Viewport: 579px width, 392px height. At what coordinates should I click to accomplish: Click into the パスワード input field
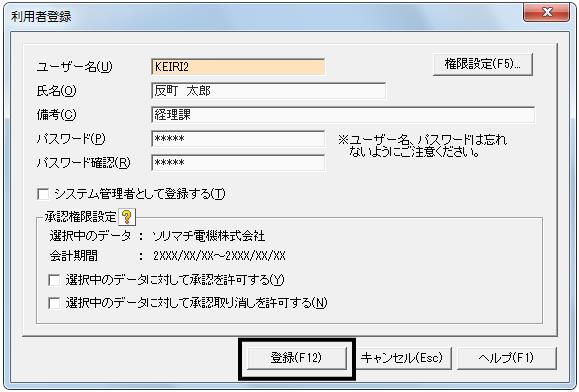(238, 139)
